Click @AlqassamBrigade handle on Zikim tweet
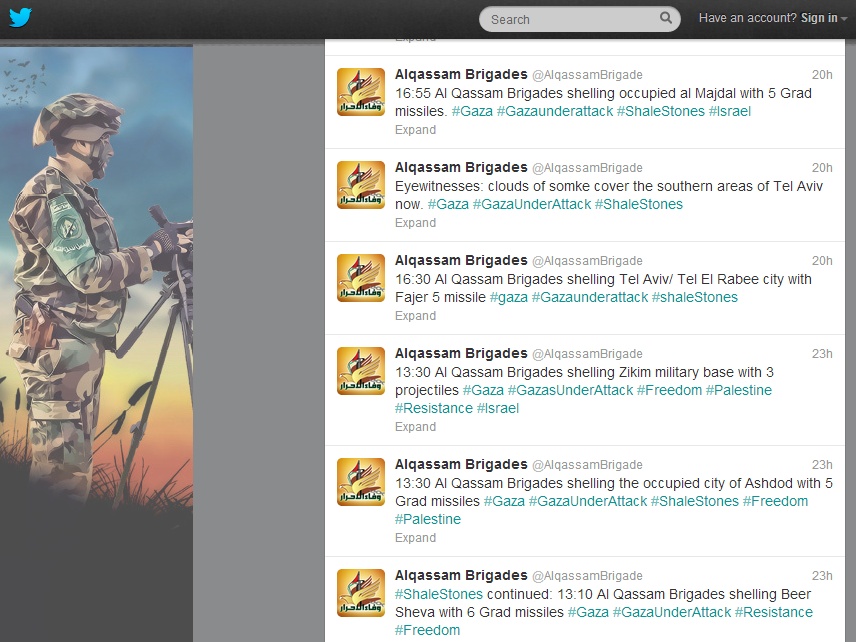The image size is (856, 642). point(587,354)
